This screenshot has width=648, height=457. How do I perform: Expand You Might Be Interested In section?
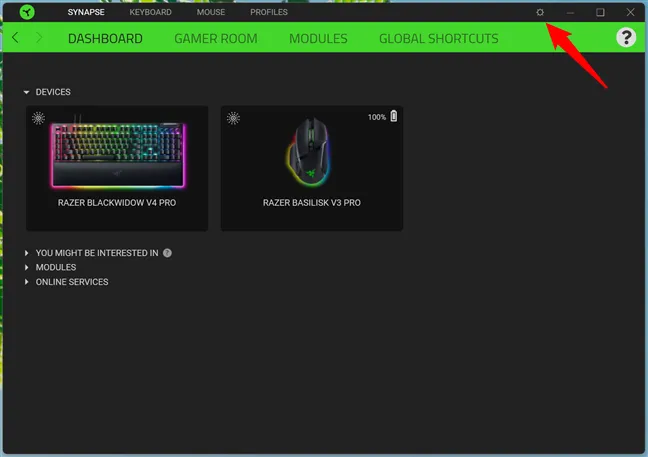26,253
